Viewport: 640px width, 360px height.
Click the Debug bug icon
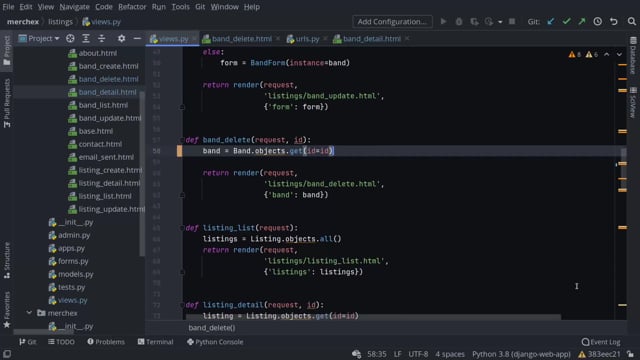(459, 22)
